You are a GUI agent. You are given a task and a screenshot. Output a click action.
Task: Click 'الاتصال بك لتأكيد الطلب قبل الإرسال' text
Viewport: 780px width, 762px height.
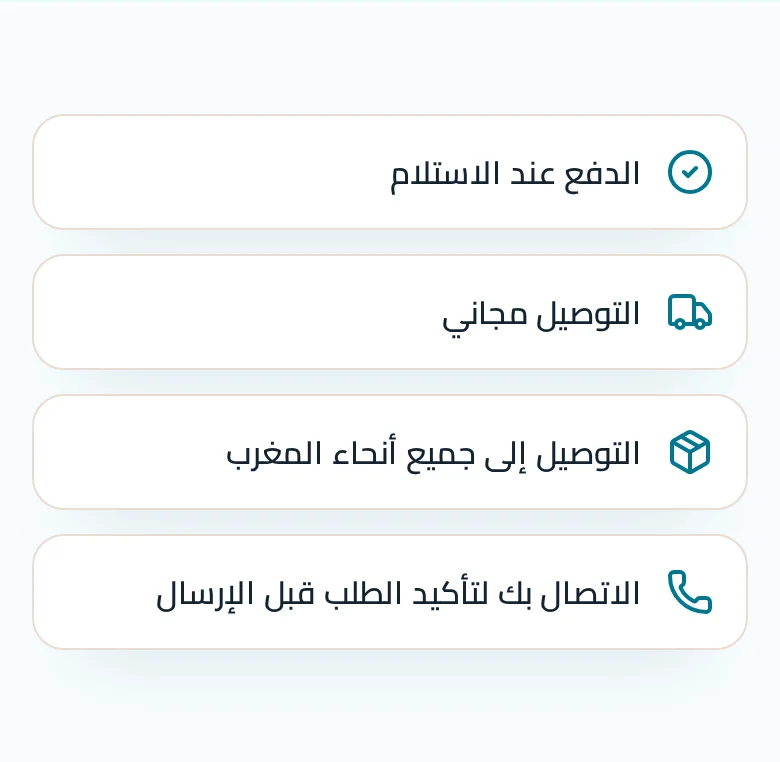pos(398,594)
